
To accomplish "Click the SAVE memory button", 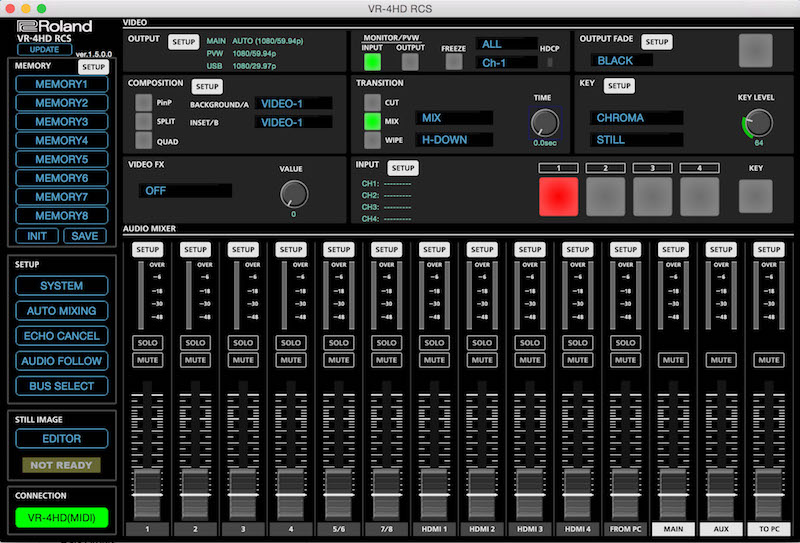I will click(85, 236).
